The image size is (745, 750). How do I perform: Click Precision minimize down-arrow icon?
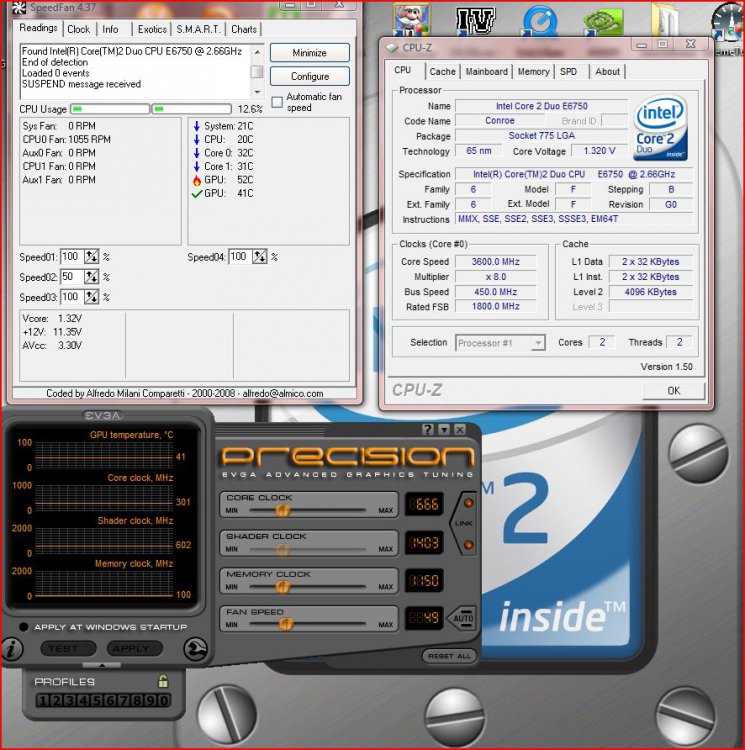(x=444, y=429)
